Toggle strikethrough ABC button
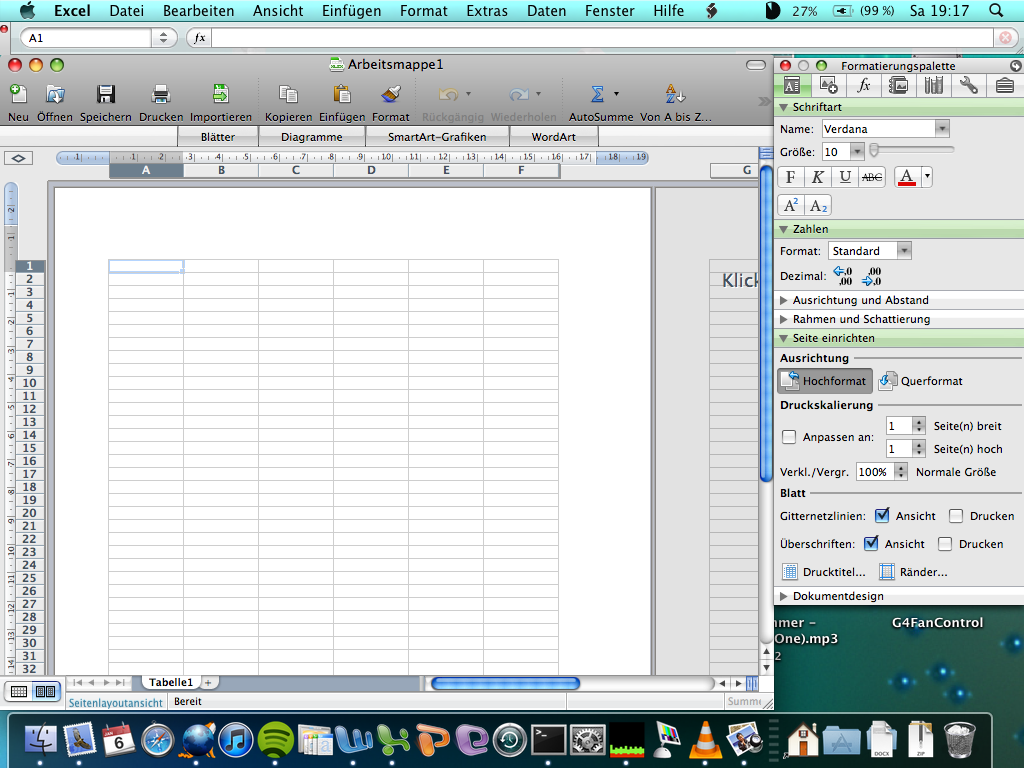Image resolution: width=1024 pixels, height=768 pixels. 872,177
